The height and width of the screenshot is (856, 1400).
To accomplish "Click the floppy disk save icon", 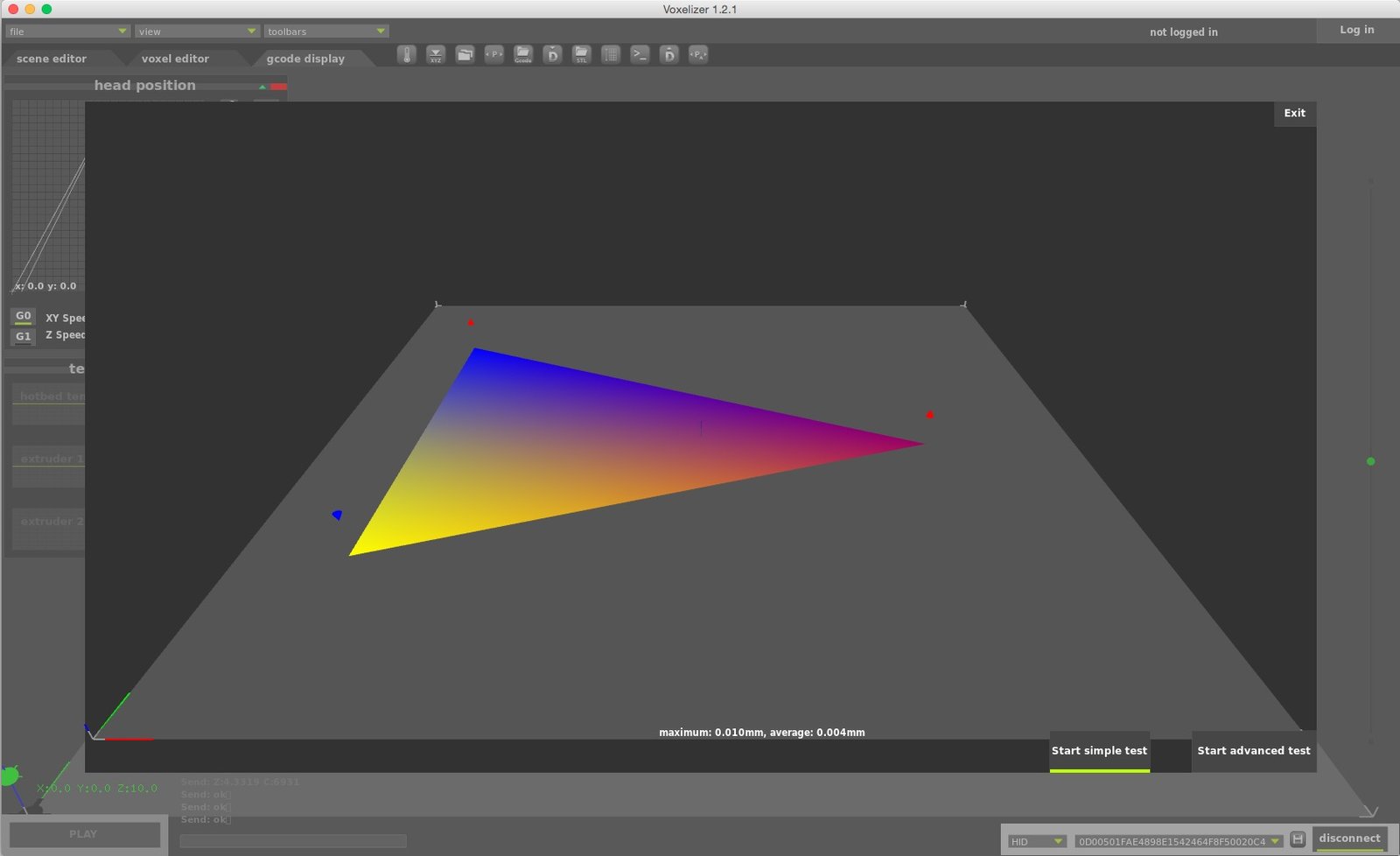I will point(1298,839).
